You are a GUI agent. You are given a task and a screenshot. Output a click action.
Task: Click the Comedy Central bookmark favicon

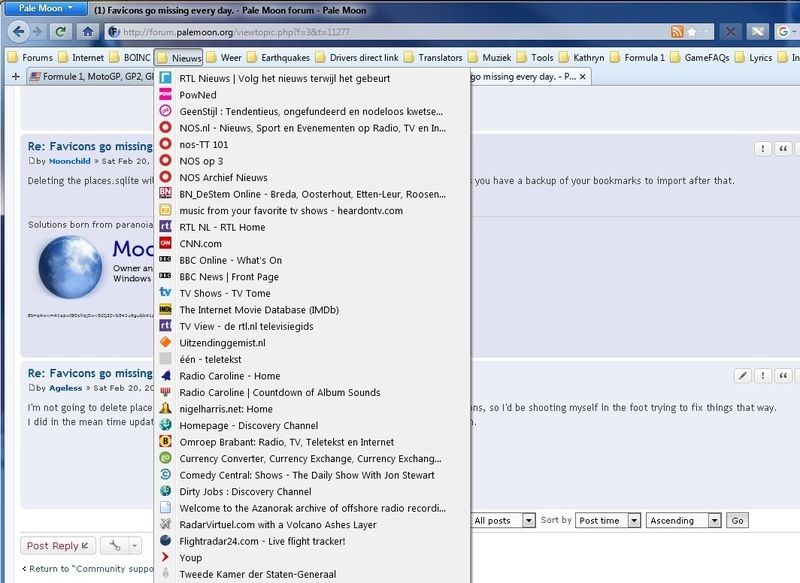[x=165, y=474]
